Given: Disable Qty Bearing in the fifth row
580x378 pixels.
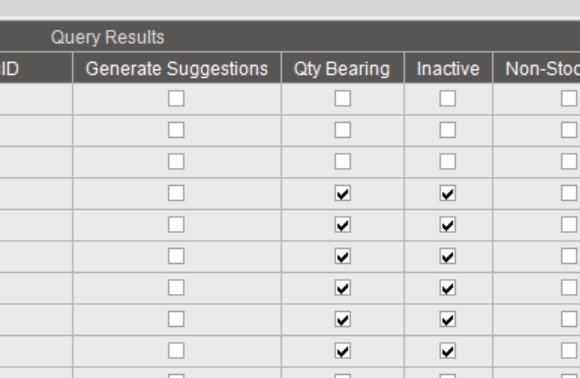Looking at the screenshot, I should click(343, 225).
